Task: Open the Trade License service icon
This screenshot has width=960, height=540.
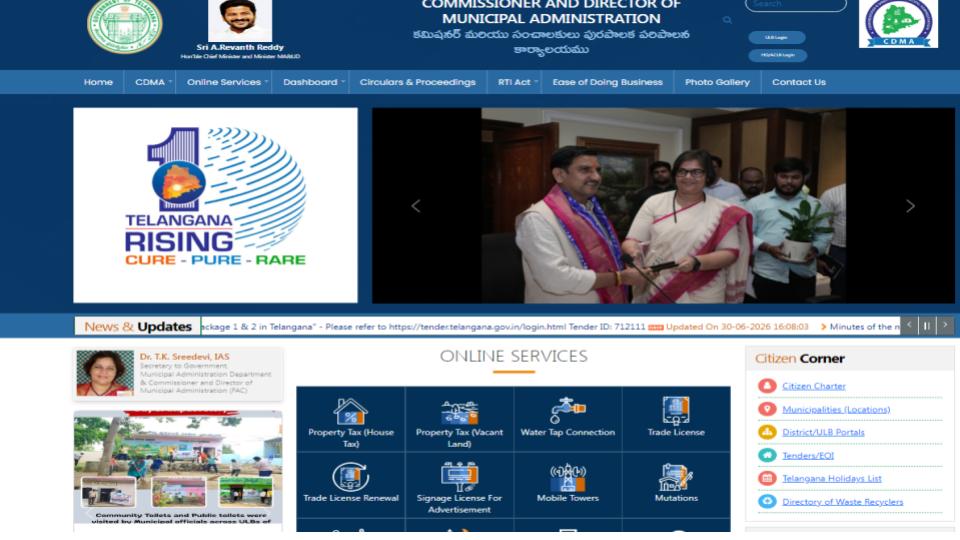Action: (x=676, y=410)
